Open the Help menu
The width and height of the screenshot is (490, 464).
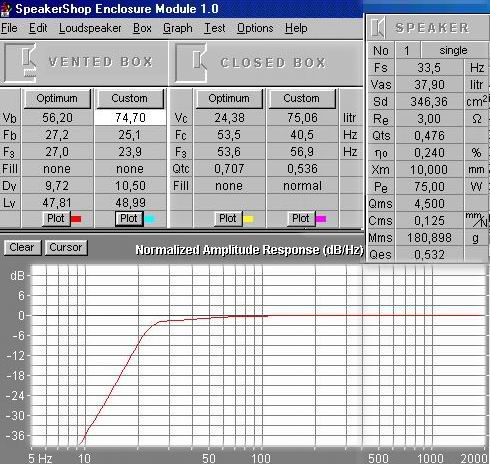296,28
